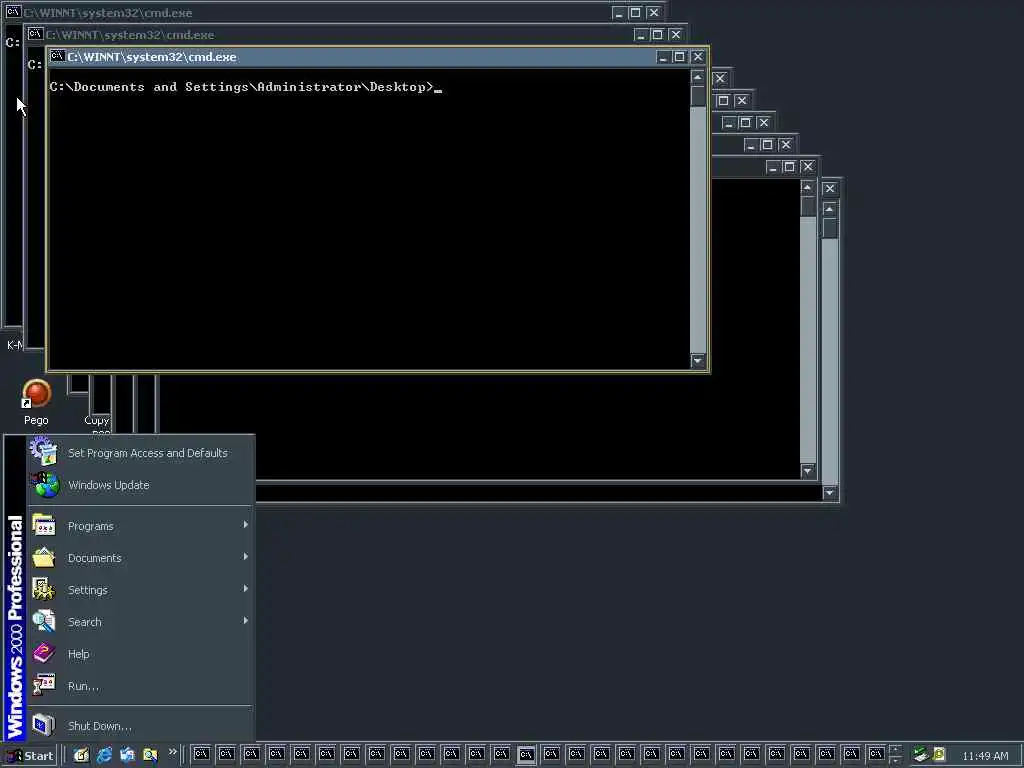Screen dimensions: 1024x768
Task: Click the Start button
Action: (x=30, y=756)
